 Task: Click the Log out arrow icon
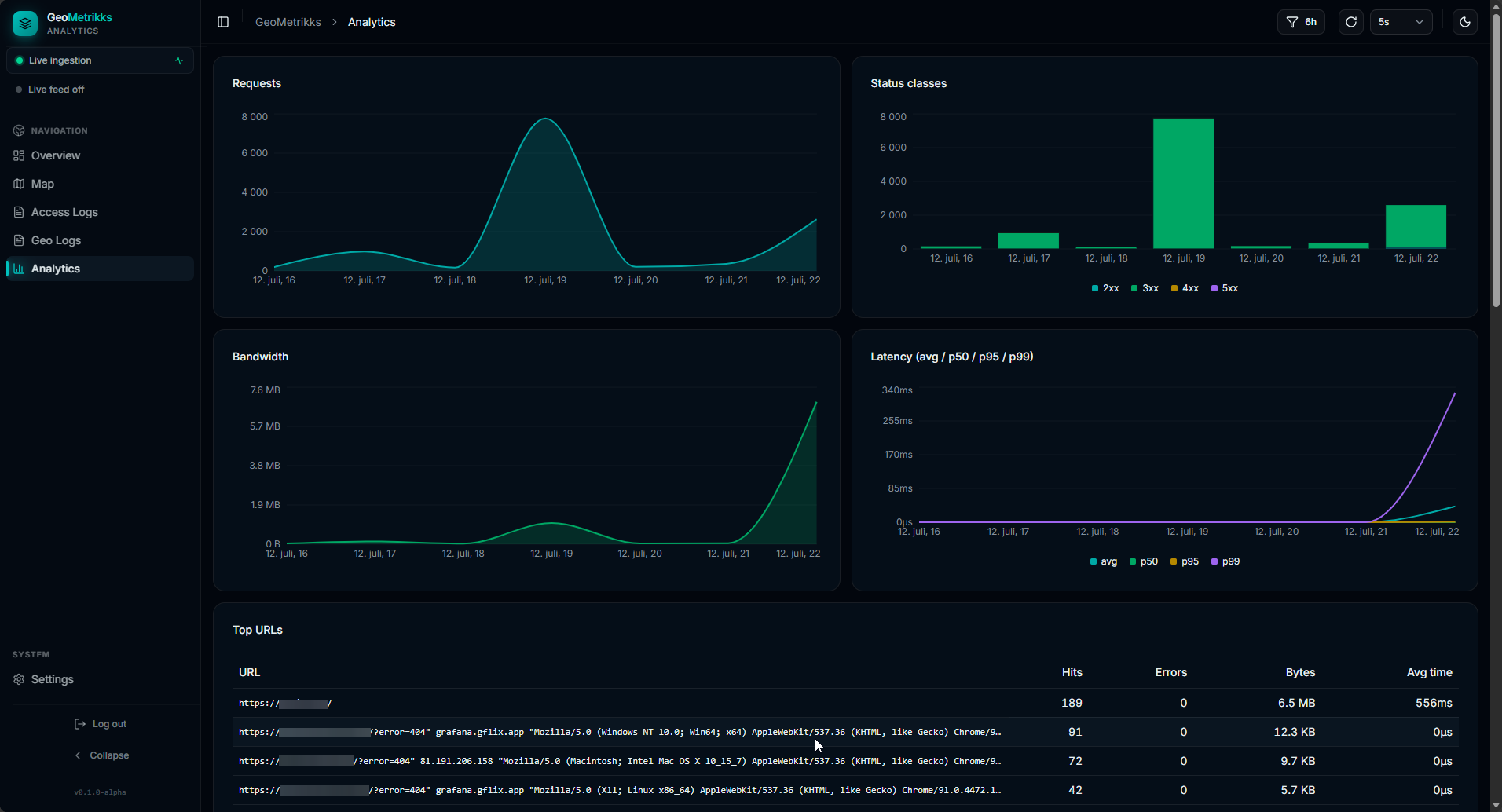click(80, 724)
